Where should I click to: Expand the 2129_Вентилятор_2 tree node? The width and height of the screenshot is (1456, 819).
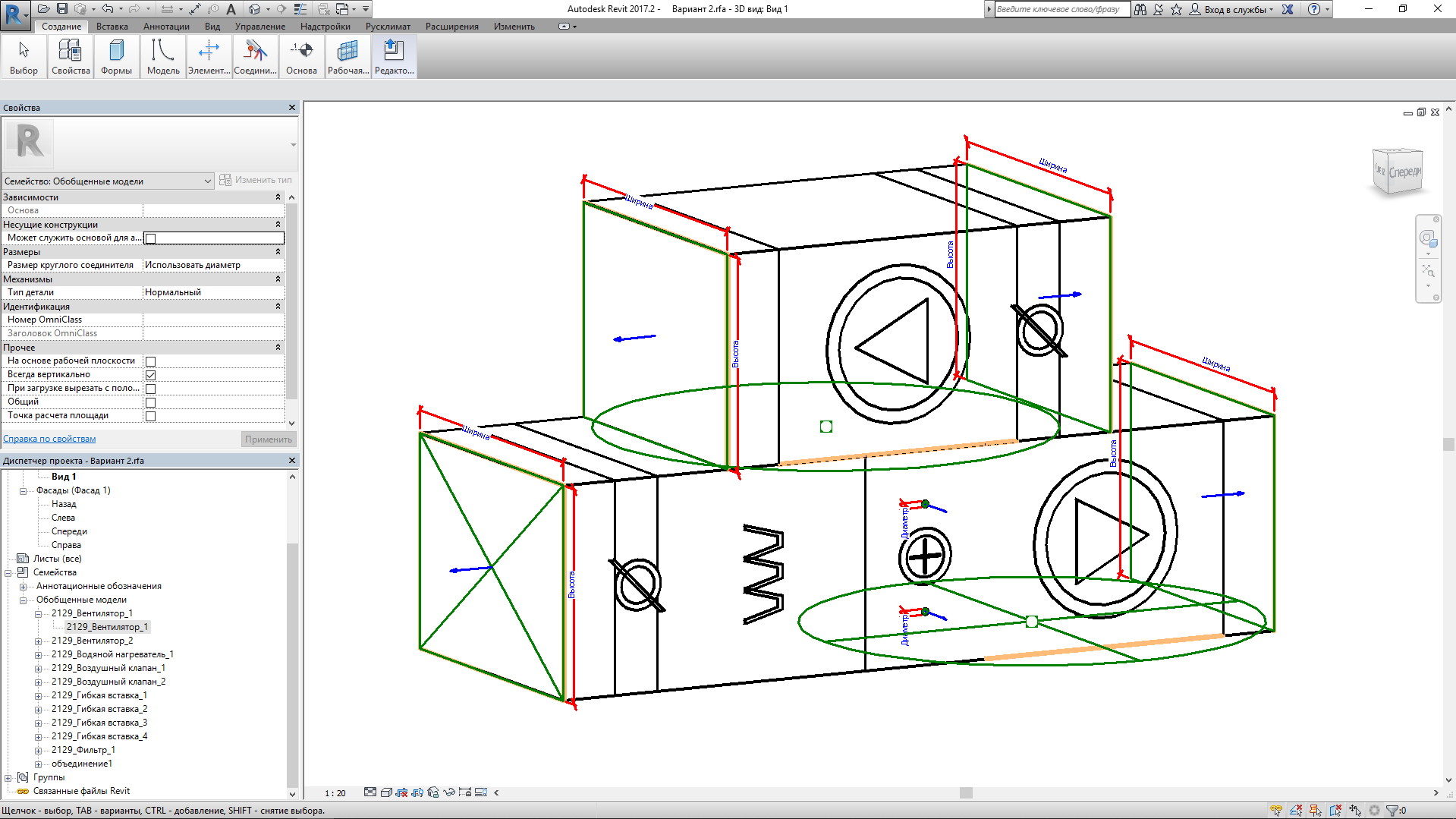[x=38, y=641]
